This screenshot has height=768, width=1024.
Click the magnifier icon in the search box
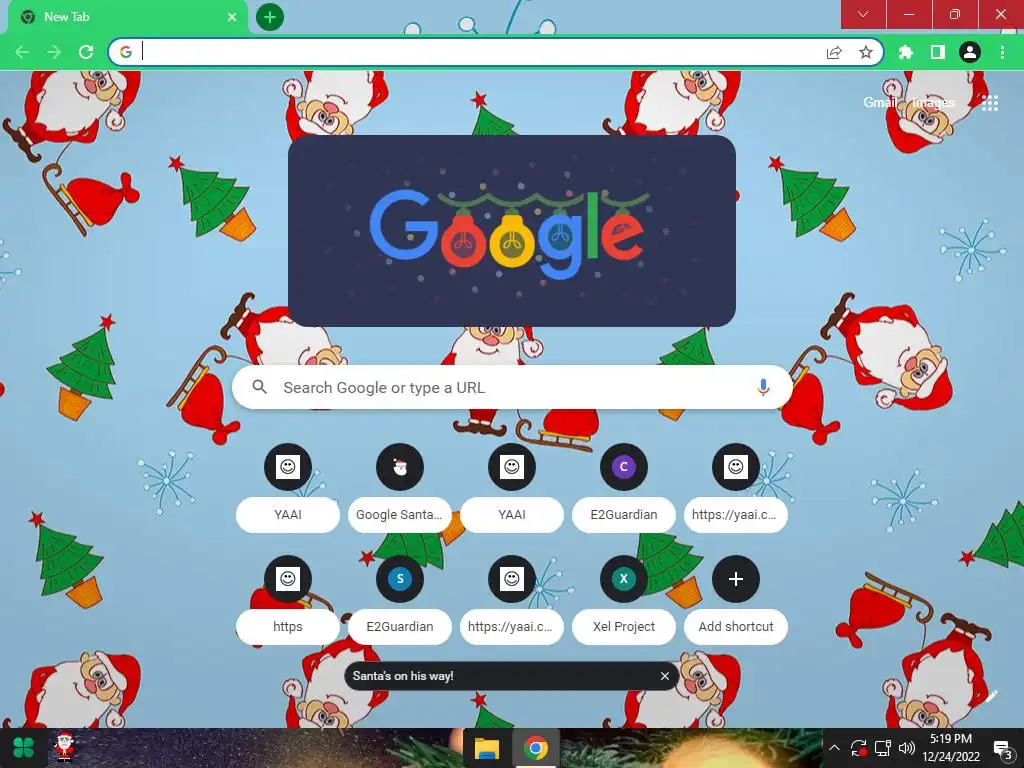pyautogui.click(x=260, y=387)
